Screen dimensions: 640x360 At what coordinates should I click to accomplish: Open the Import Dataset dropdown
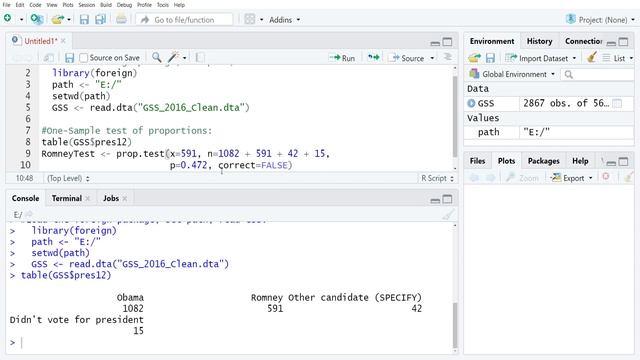click(x=541, y=58)
